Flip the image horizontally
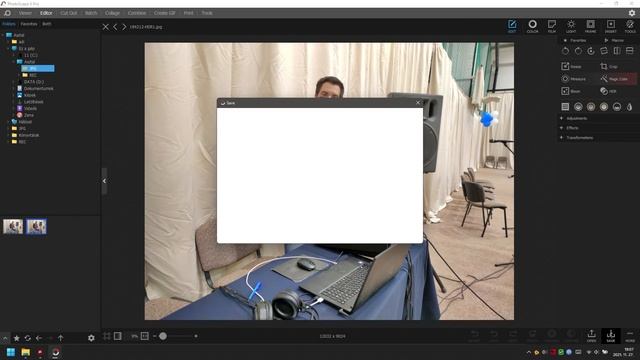Viewport: 640px width, 360px height. tap(617, 51)
